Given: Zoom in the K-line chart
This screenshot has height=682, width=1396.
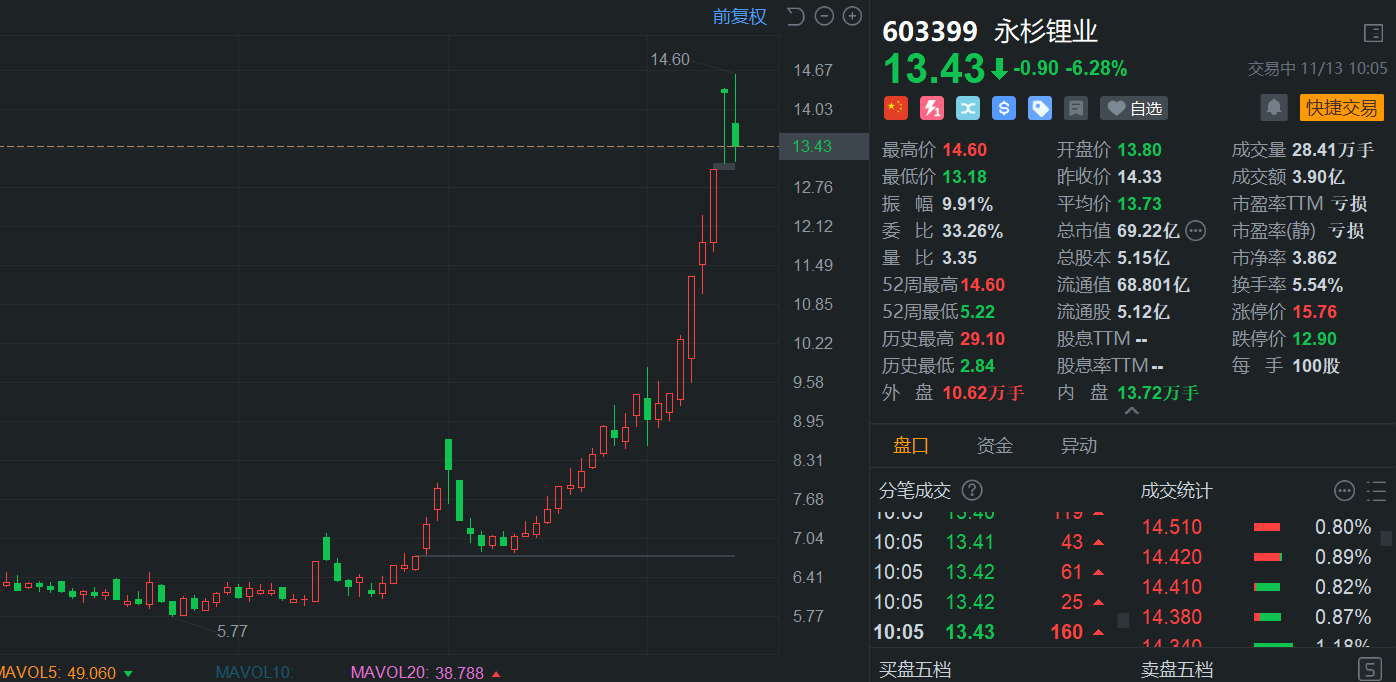Looking at the screenshot, I should point(852,16).
